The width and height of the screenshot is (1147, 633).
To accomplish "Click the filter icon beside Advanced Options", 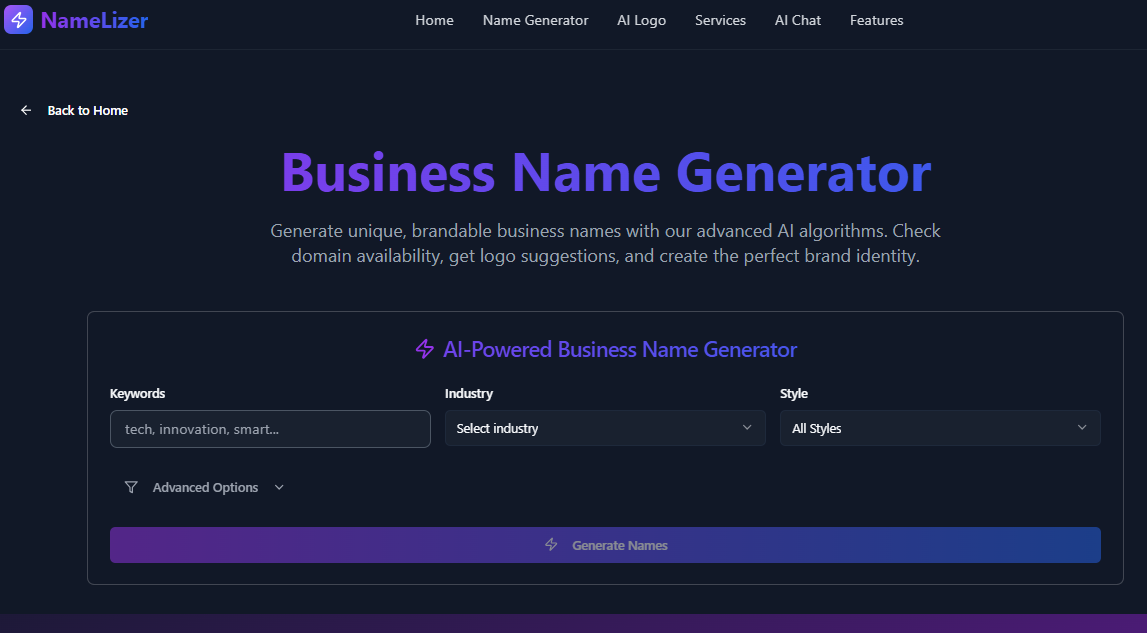I will tap(131, 487).
